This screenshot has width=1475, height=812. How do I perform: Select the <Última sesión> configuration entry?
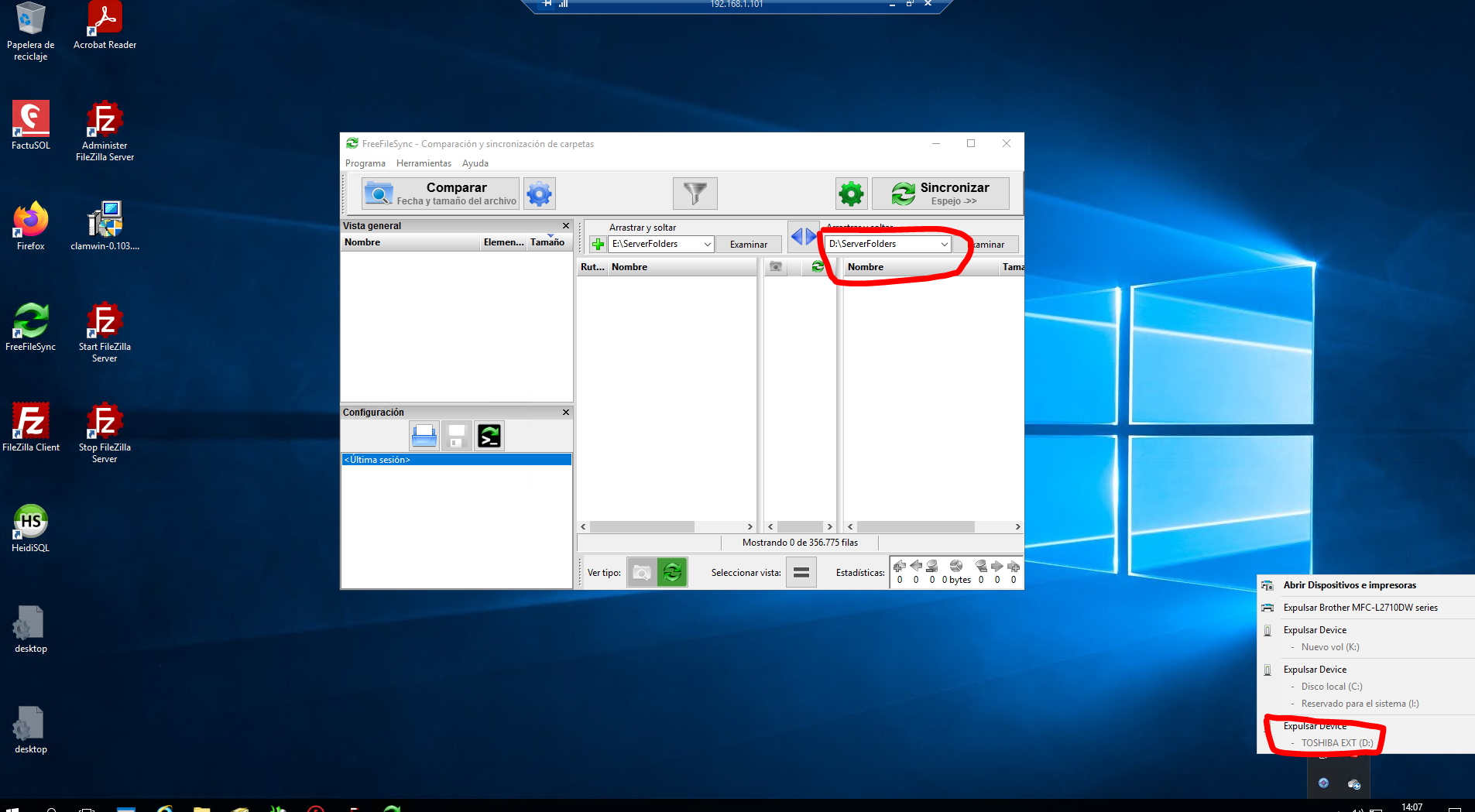point(456,460)
